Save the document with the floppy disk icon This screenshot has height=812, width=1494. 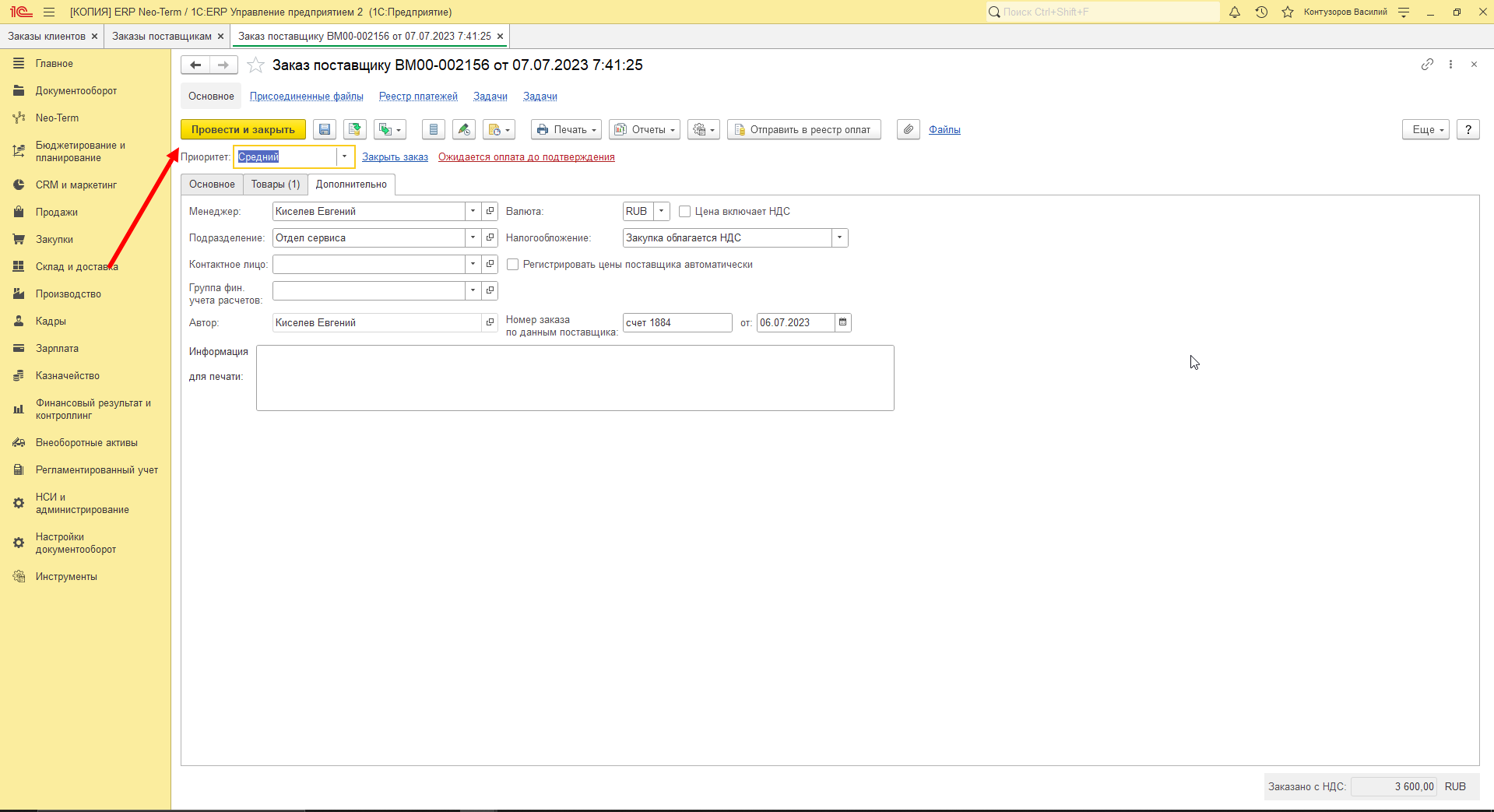tap(325, 130)
